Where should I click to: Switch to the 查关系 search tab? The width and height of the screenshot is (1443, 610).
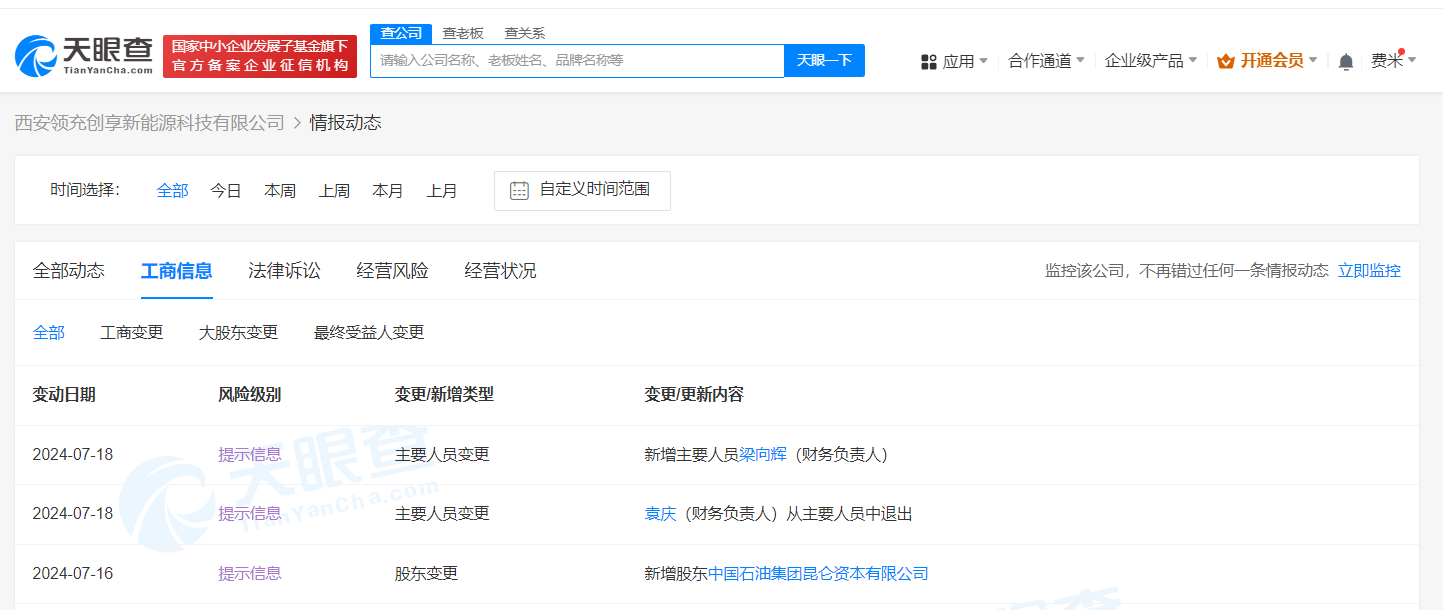coord(524,32)
